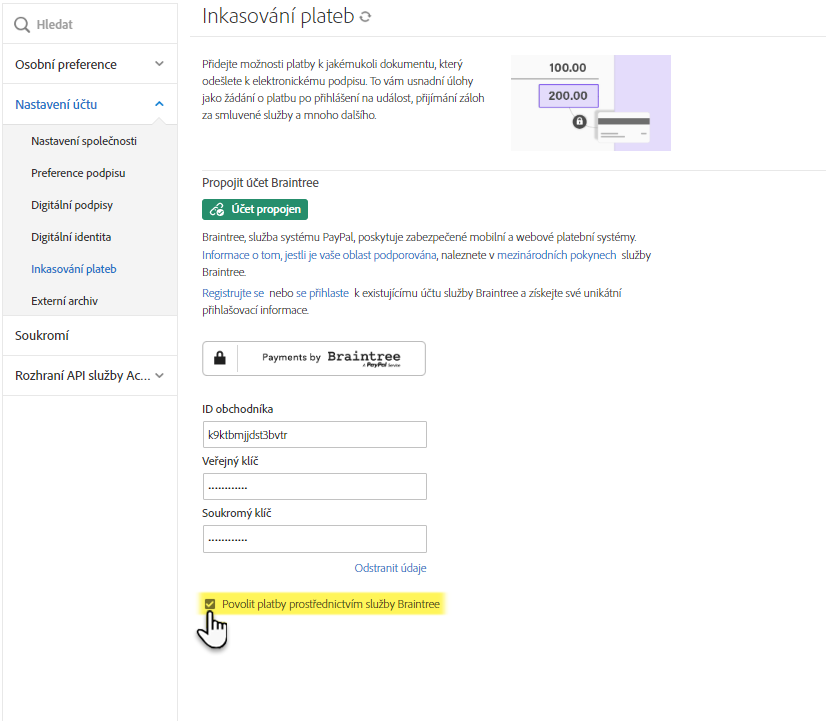Open Externí archiv page
The image size is (829, 721).
(x=64, y=301)
